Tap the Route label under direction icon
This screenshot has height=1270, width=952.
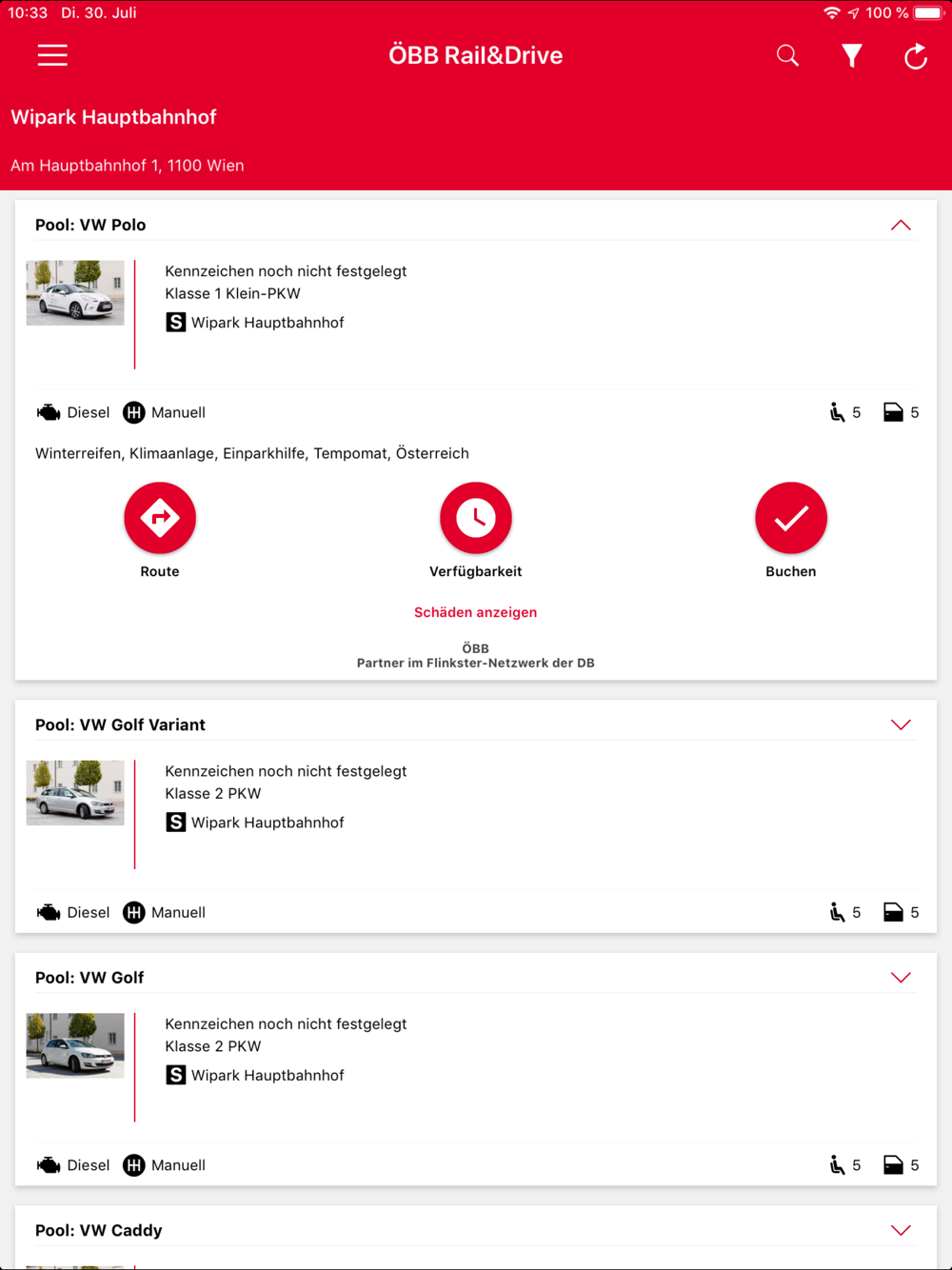[160, 571]
